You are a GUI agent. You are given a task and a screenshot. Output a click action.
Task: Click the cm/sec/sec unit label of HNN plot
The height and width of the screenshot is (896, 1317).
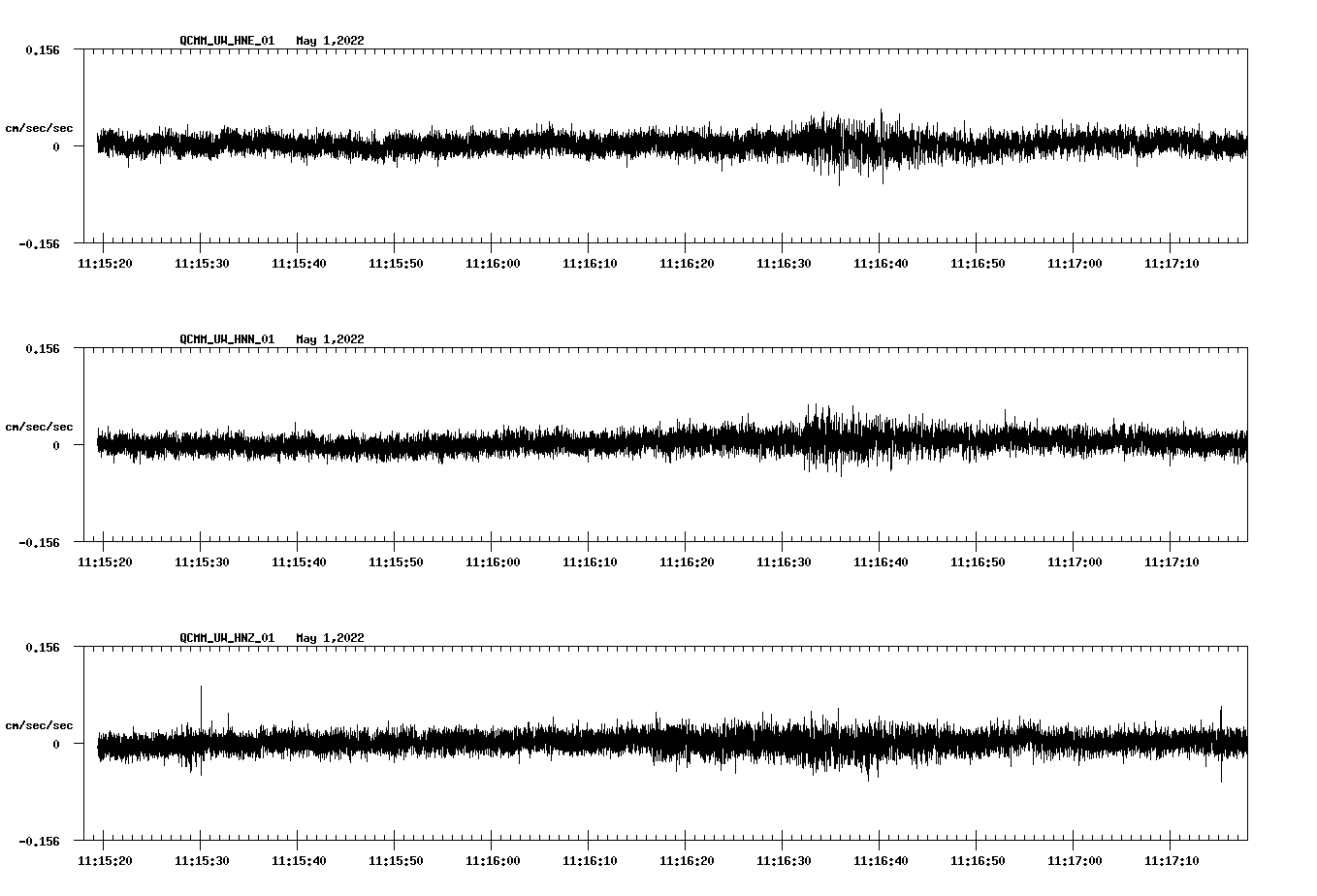(39, 427)
